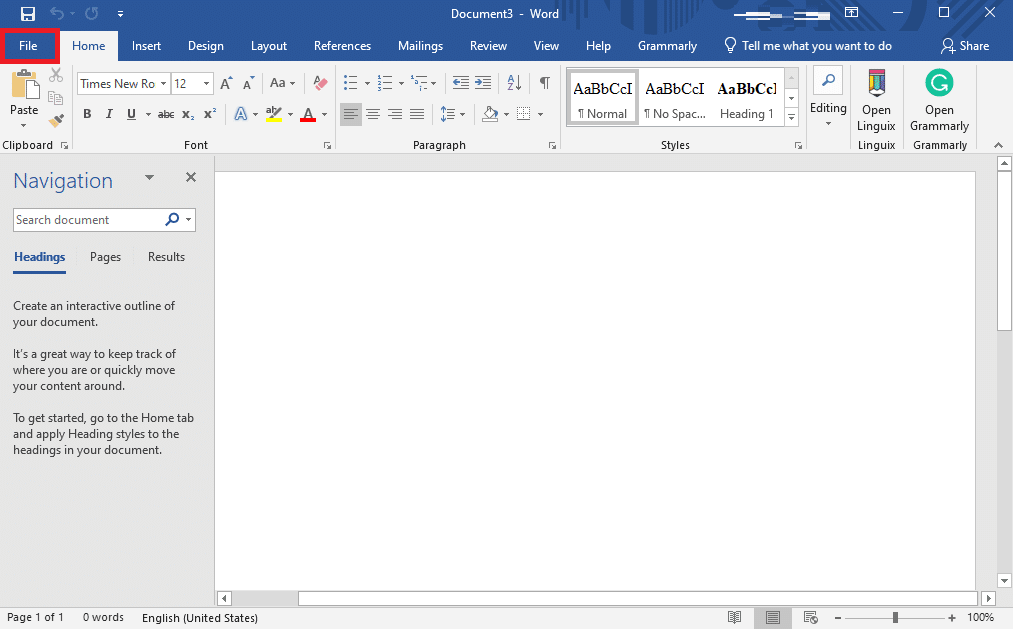
Task: Open the File tab
Action: (x=28, y=46)
